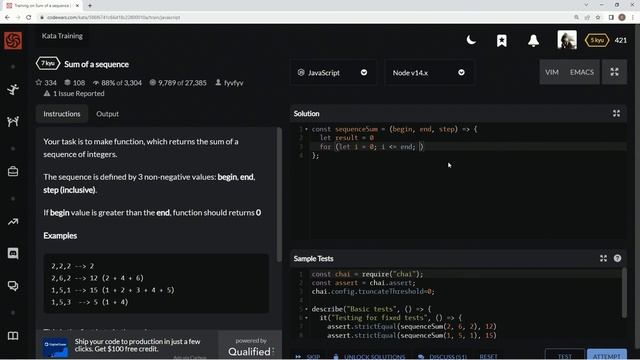Click the Kata Training header label
The width and height of the screenshot is (640, 360).
coord(62,36)
